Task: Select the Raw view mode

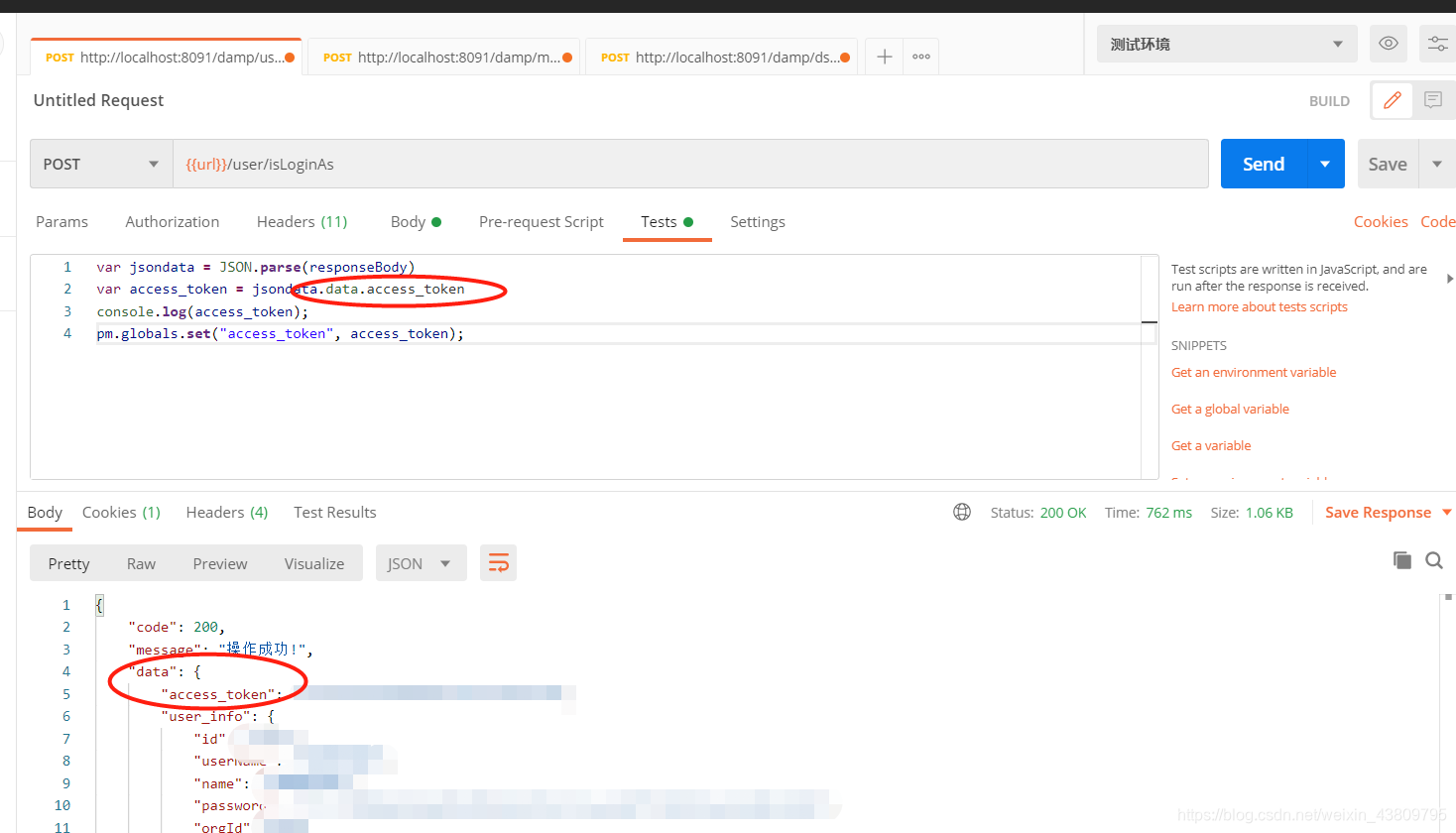Action: click(x=141, y=563)
